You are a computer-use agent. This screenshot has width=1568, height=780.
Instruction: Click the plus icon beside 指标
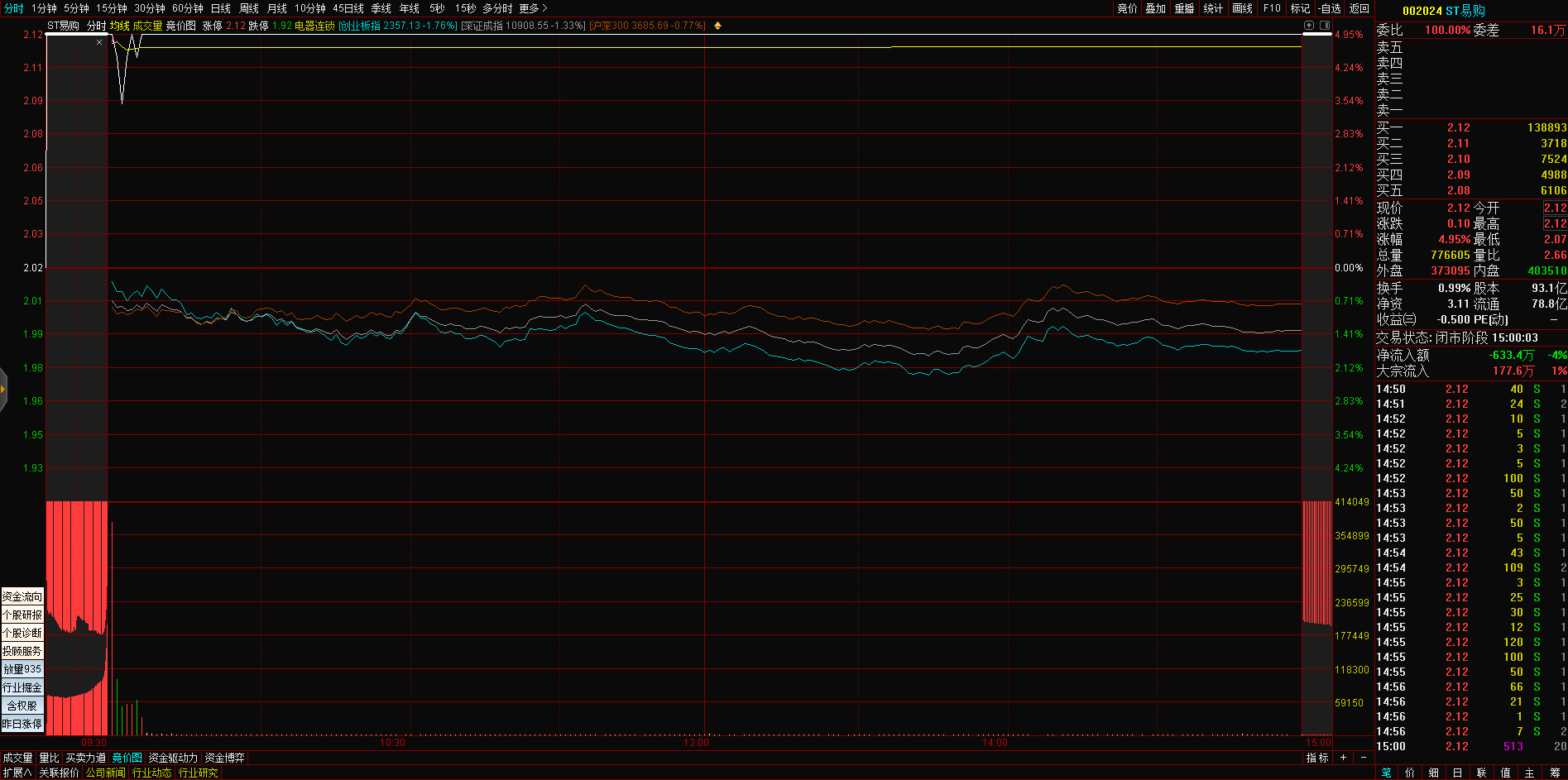1344,758
